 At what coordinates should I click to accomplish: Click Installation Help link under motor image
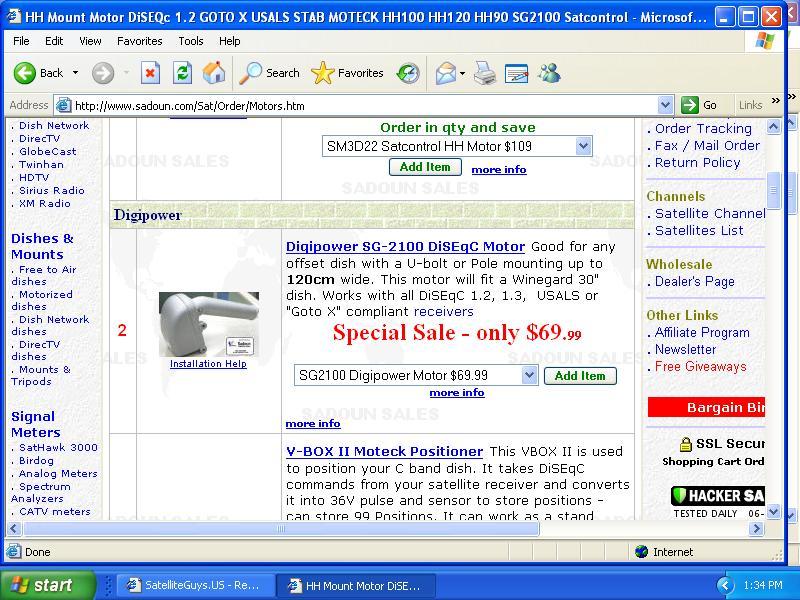pyautogui.click(x=208, y=364)
